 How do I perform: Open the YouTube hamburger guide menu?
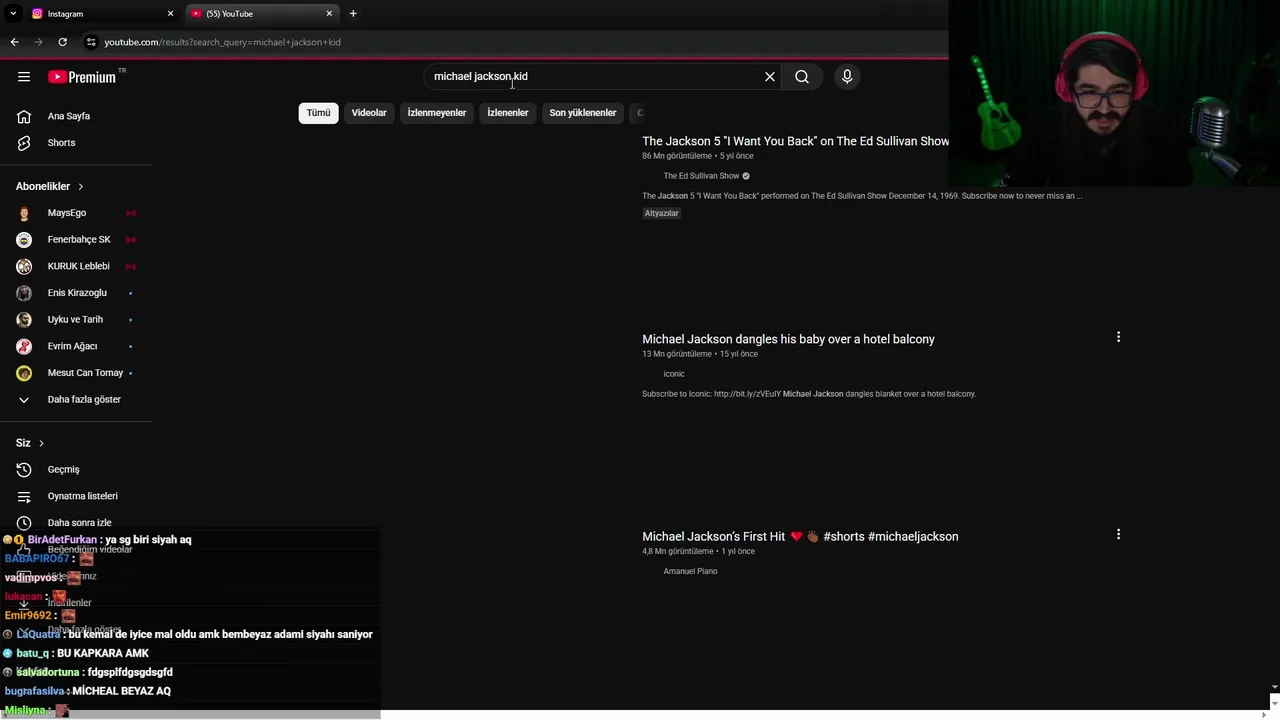pos(24,77)
